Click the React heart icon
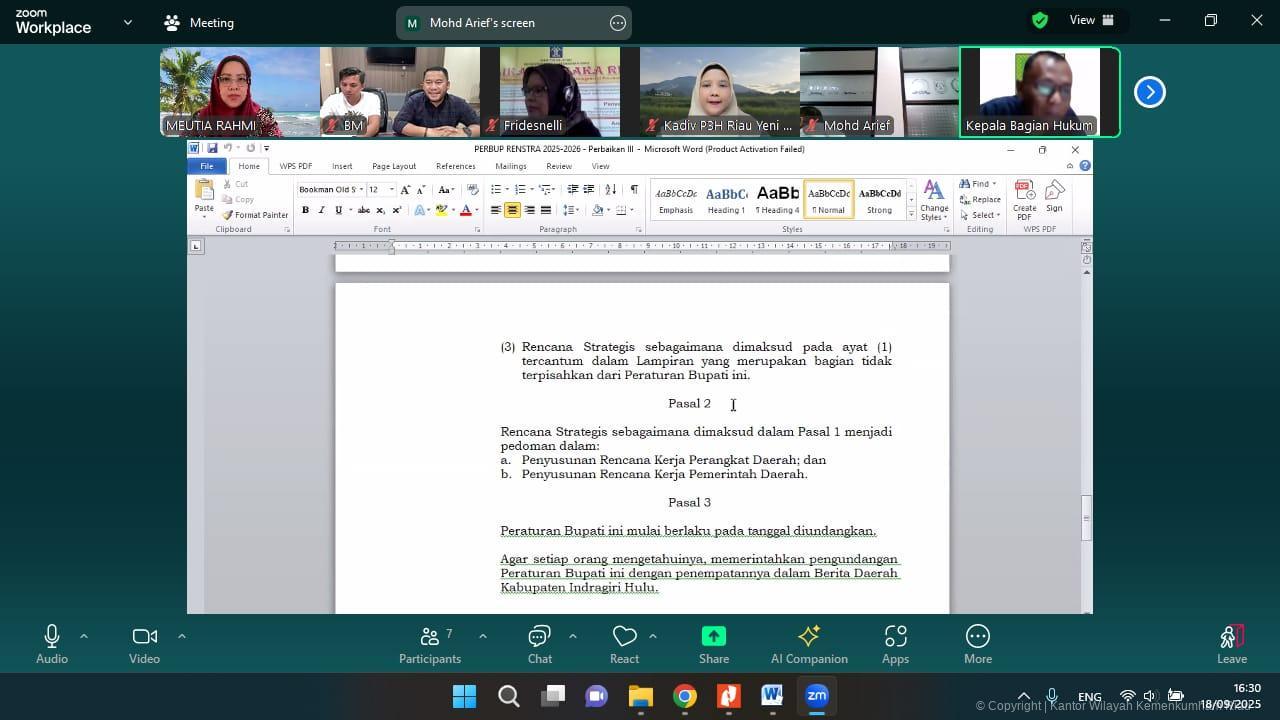 pyautogui.click(x=625, y=637)
